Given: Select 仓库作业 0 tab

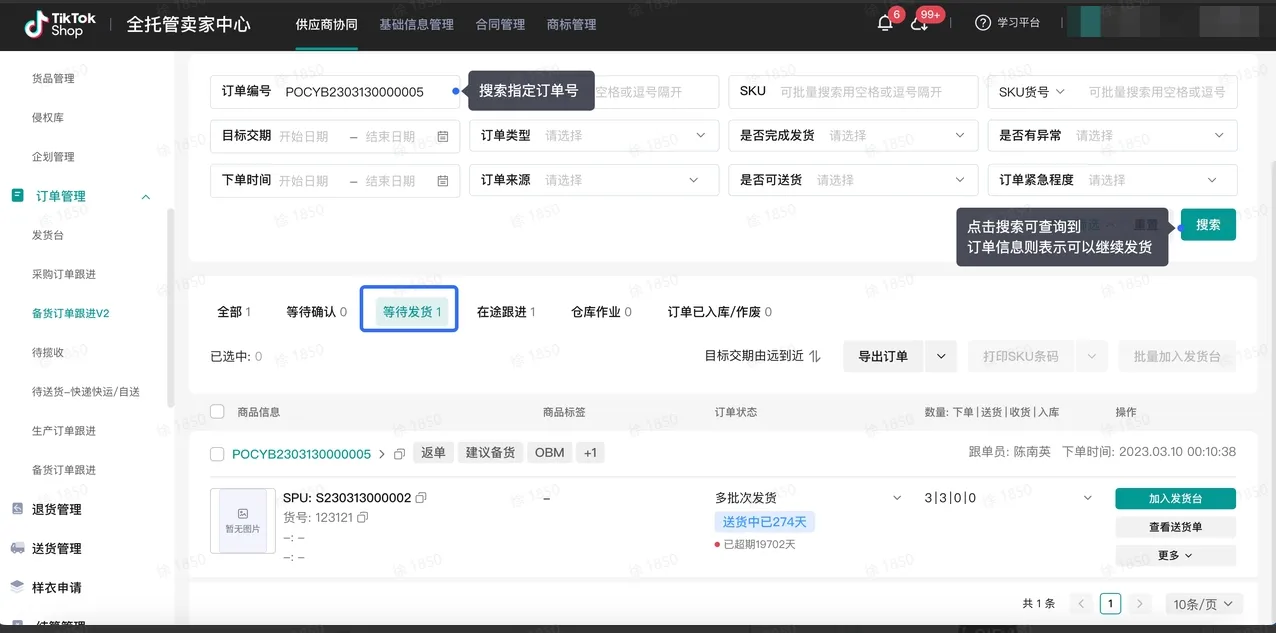Looking at the screenshot, I should [601, 312].
